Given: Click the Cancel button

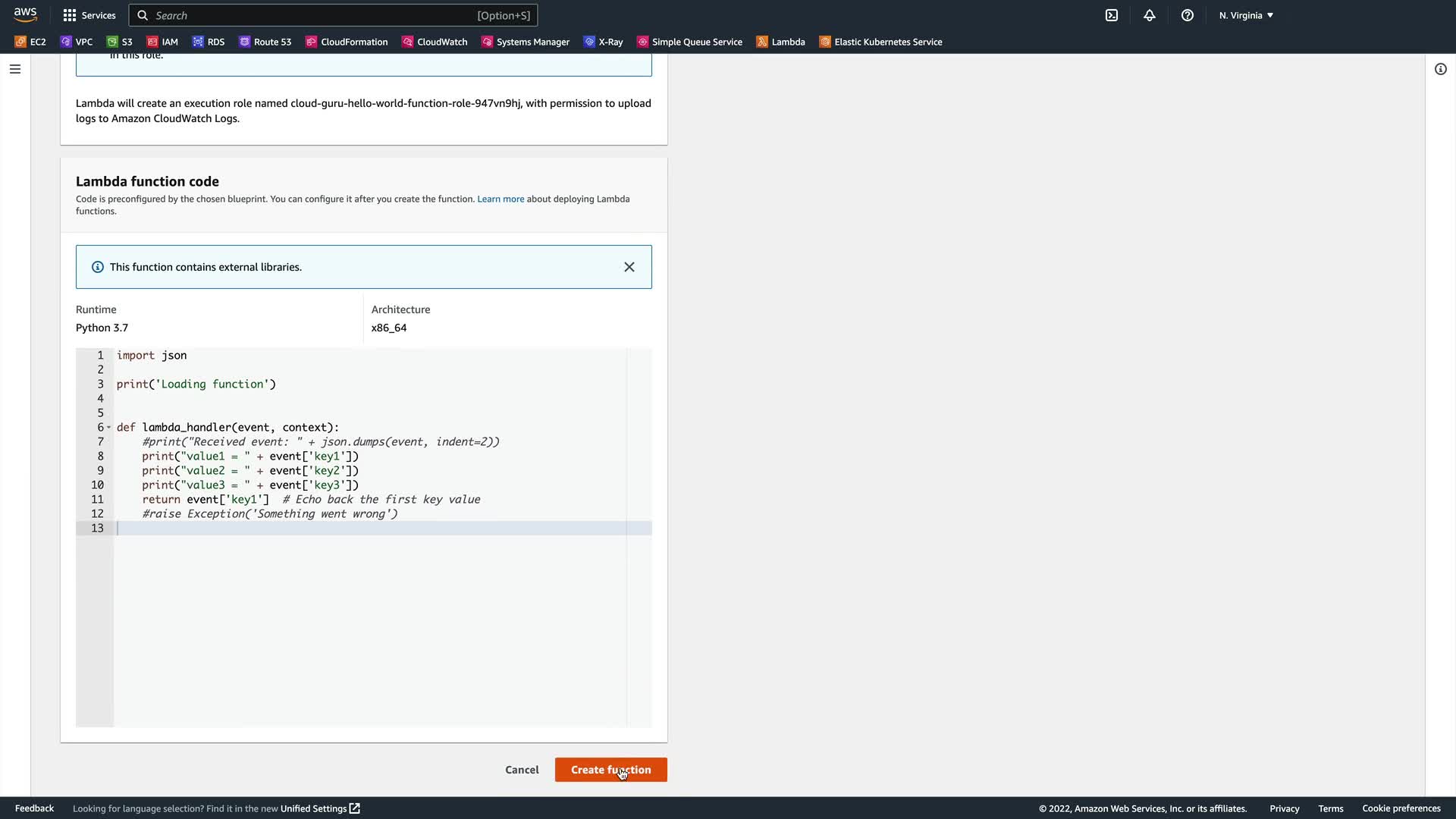Looking at the screenshot, I should click(x=522, y=770).
